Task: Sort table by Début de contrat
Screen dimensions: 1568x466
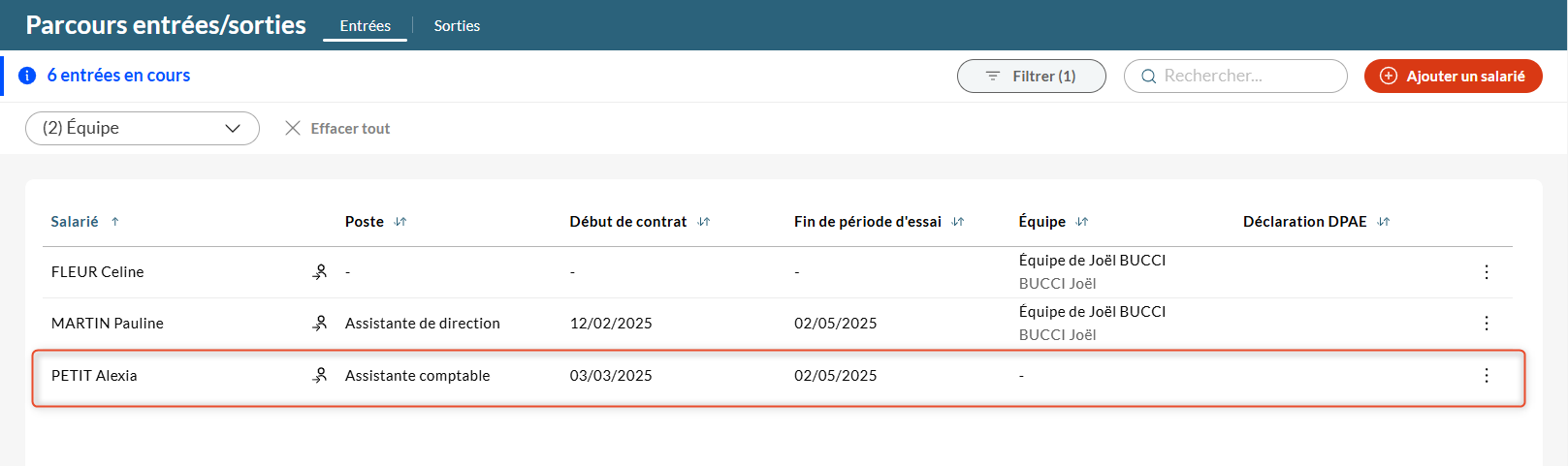Action: pyautogui.click(x=704, y=222)
